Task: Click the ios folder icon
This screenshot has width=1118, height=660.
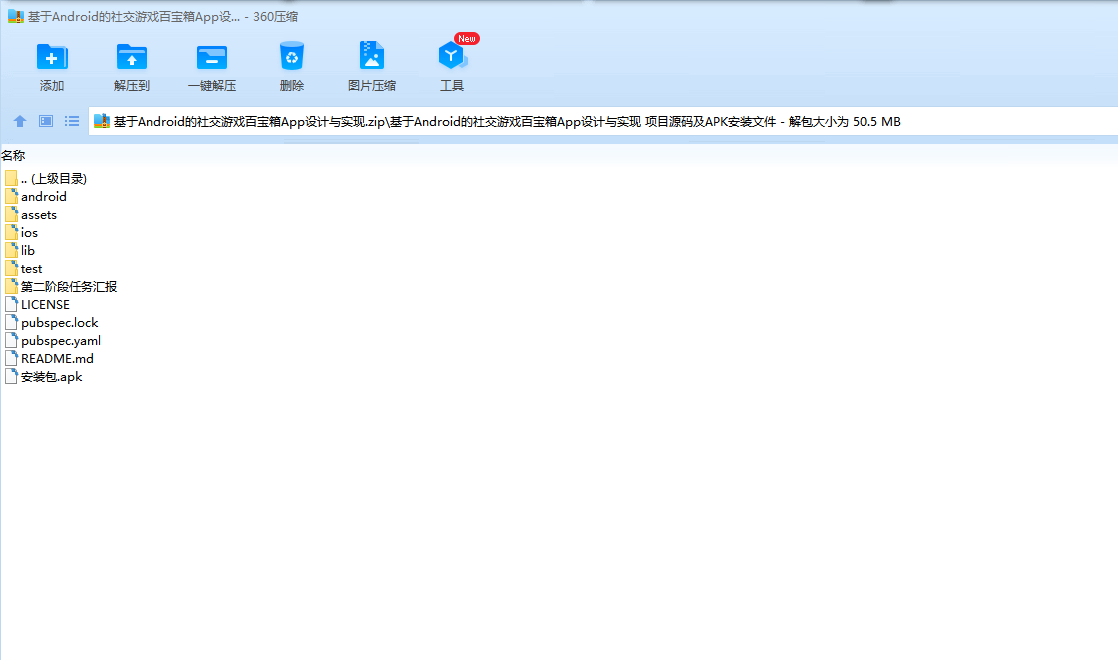Action: tap(11, 232)
